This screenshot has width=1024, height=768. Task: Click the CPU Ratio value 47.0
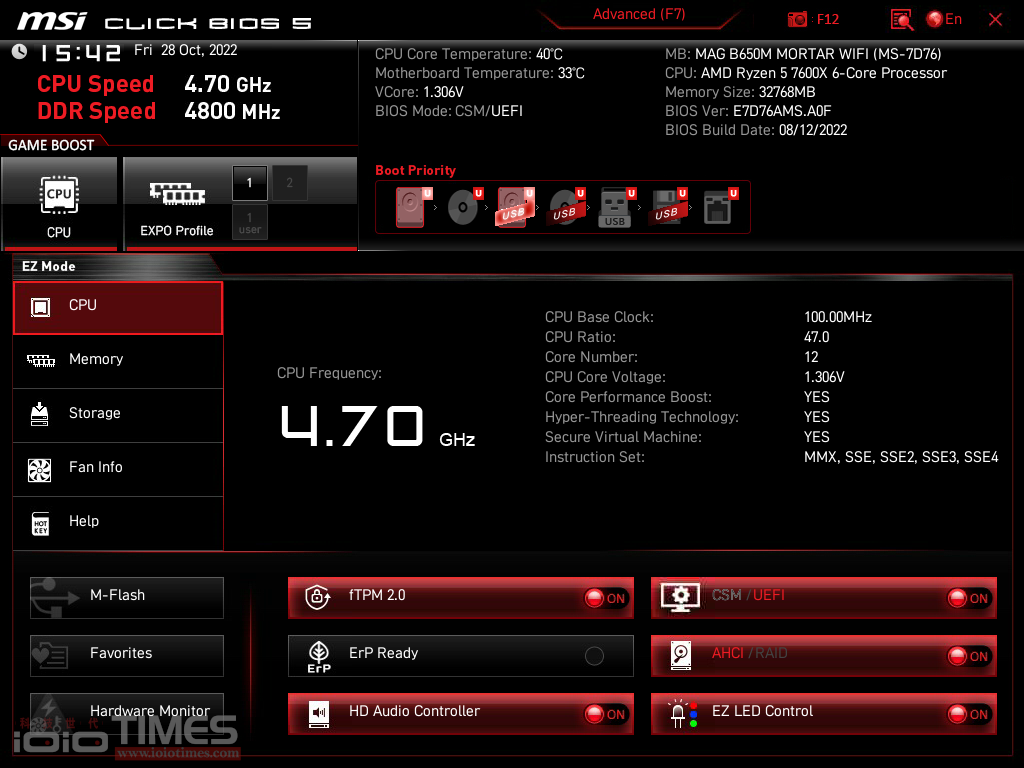(x=816, y=337)
